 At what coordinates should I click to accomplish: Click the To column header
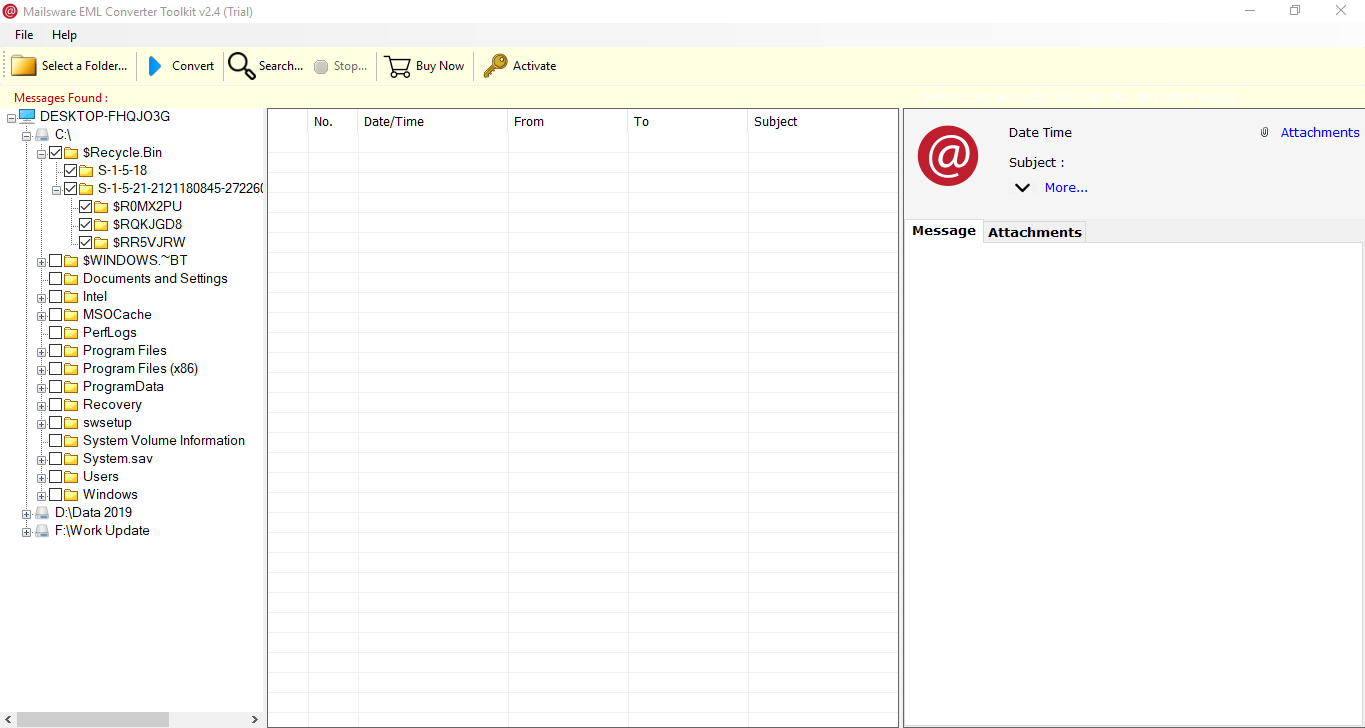click(x=688, y=122)
